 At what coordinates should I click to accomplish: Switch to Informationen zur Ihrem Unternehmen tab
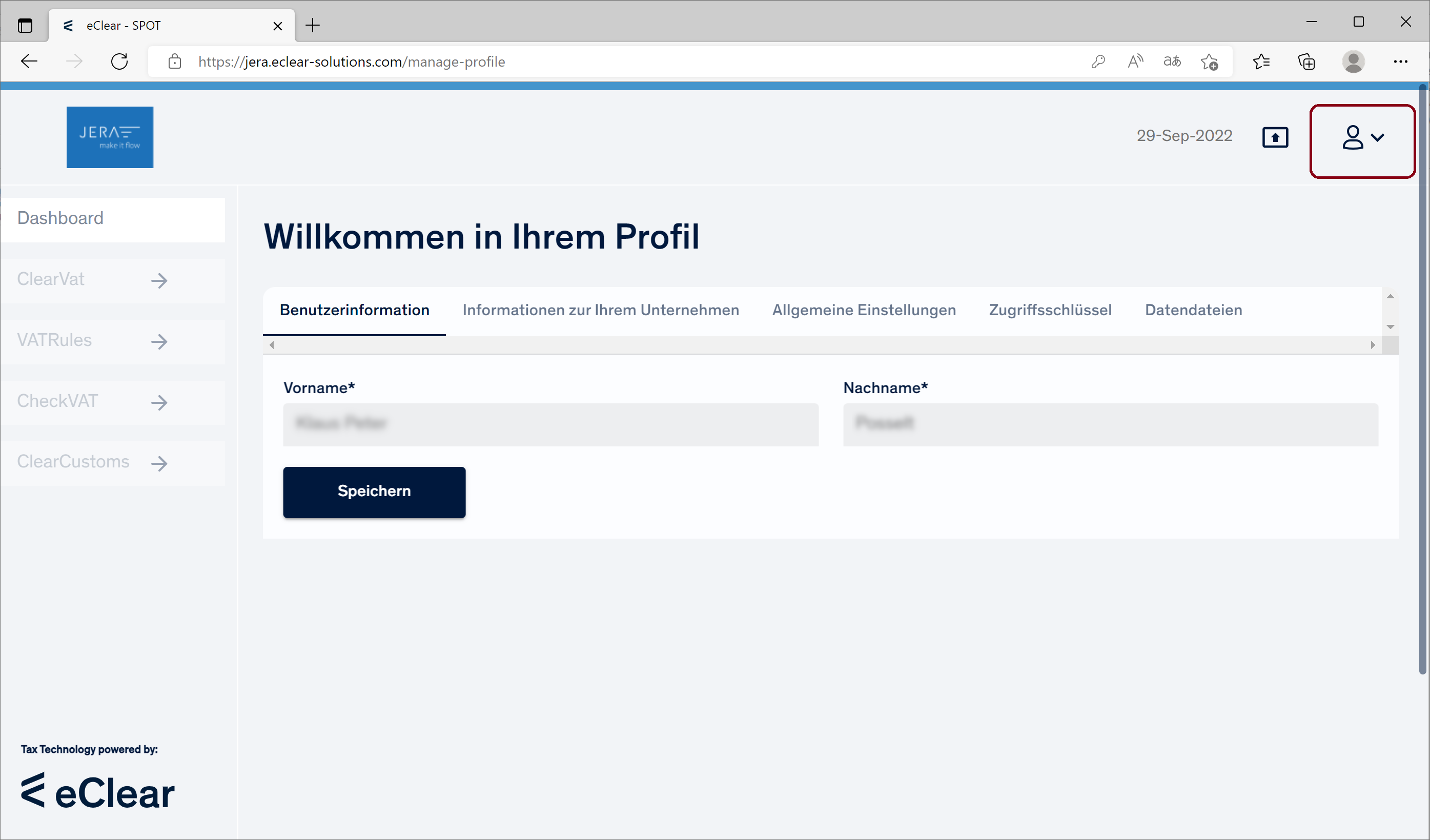click(x=600, y=310)
